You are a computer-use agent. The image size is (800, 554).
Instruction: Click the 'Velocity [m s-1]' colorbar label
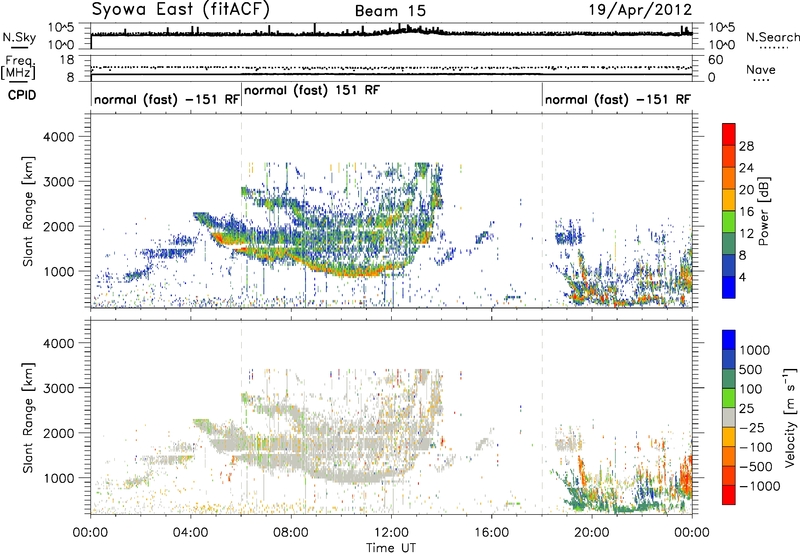(x=790, y=417)
